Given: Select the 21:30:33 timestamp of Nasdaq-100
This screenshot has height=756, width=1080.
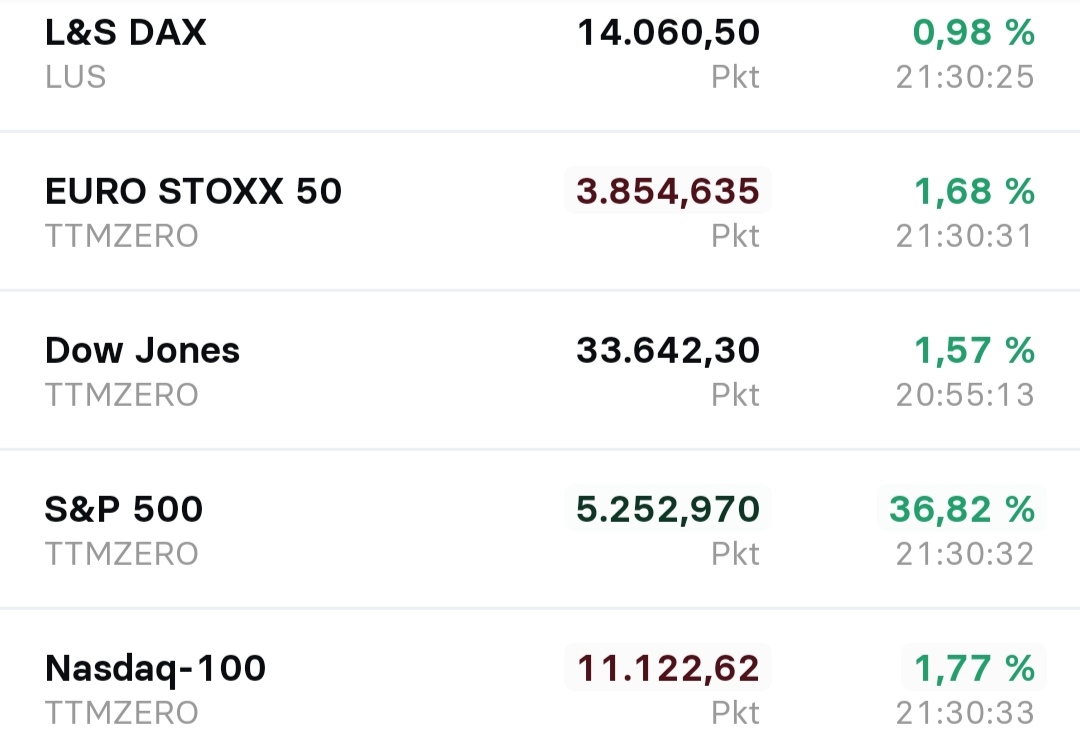Looking at the screenshot, I should pyautogui.click(x=963, y=712).
